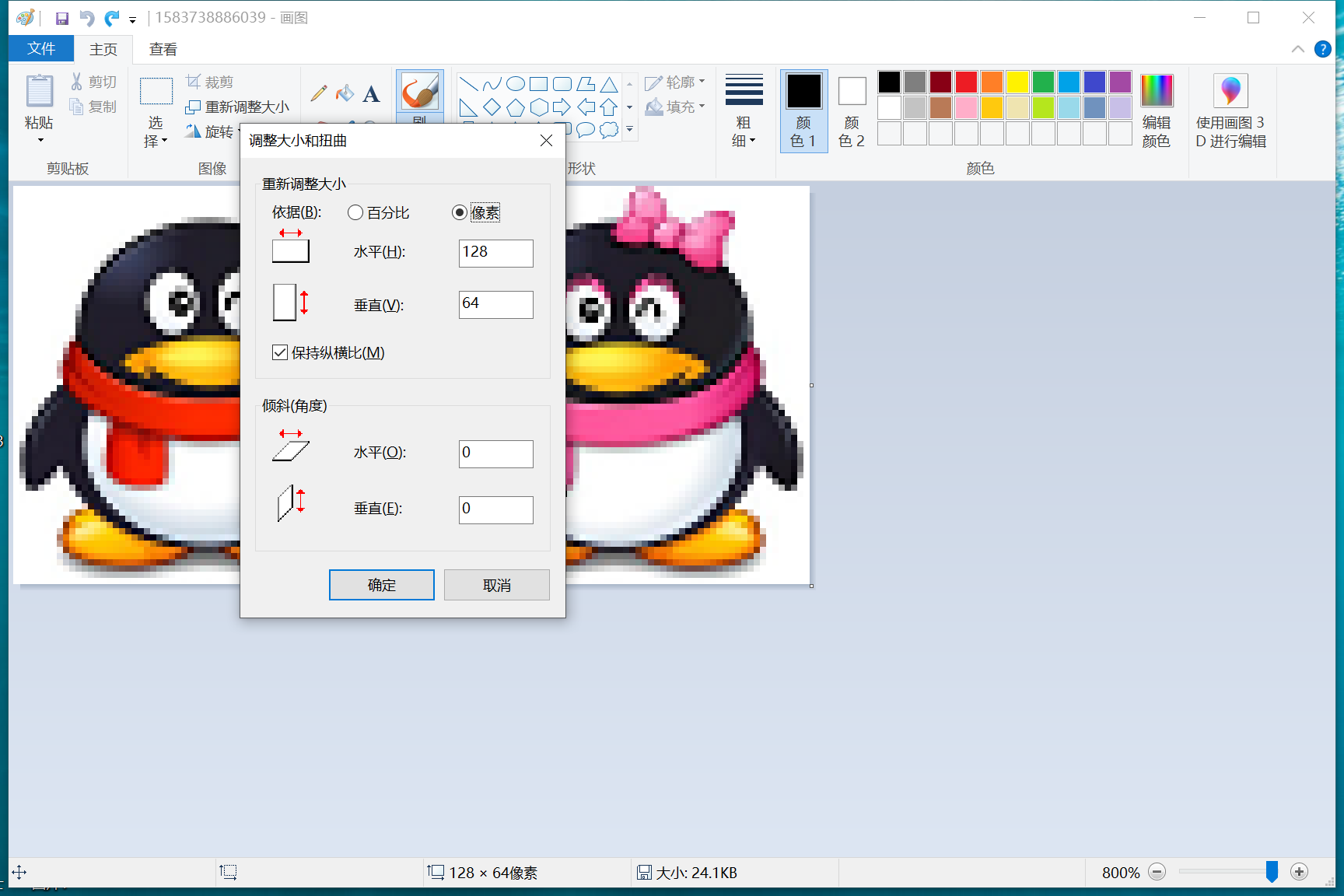The width and height of the screenshot is (1344, 896).
Task: Click the Redo arrow icon
Action: (x=112, y=18)
